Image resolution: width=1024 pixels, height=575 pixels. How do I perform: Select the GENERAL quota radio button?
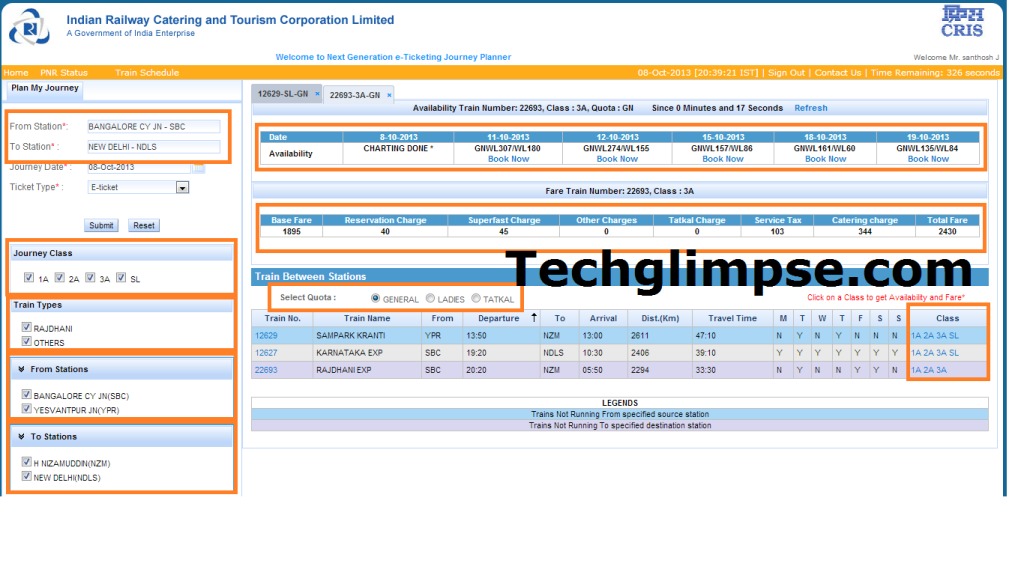(376, 298)
